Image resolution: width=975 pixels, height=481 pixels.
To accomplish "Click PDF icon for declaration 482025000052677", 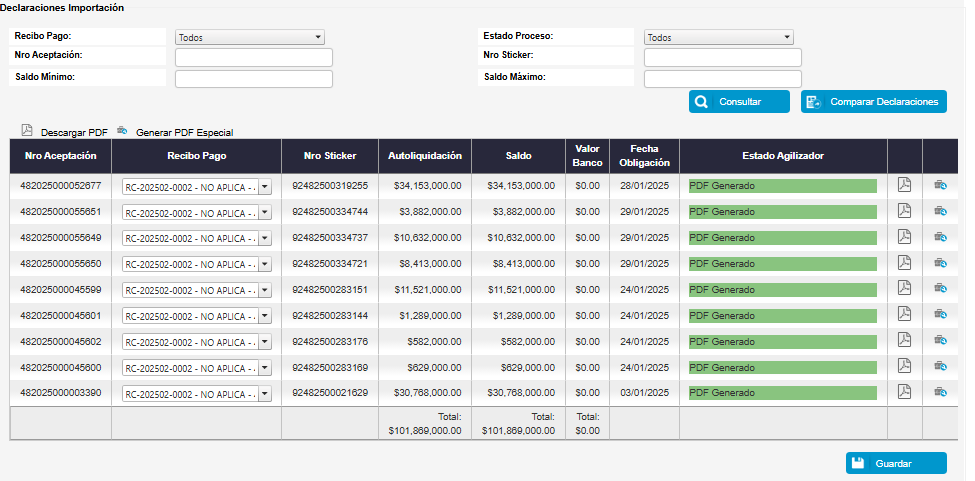I will click(904, 185).
